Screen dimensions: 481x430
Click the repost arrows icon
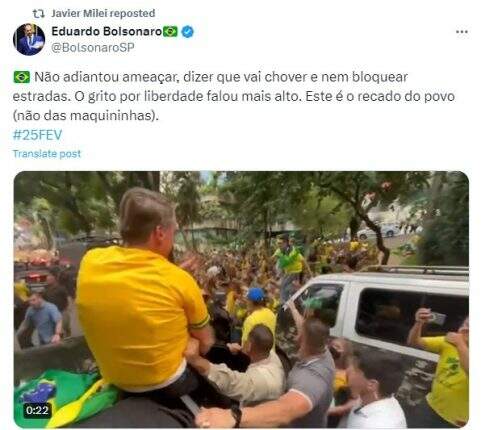pyautogui.click(x=38, y=14)
